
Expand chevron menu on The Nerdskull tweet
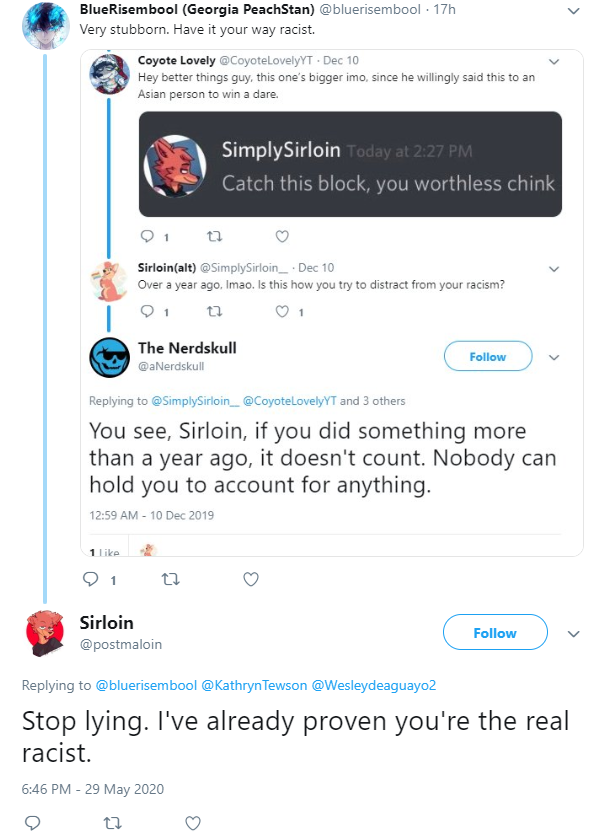click(x=554, y=357)
